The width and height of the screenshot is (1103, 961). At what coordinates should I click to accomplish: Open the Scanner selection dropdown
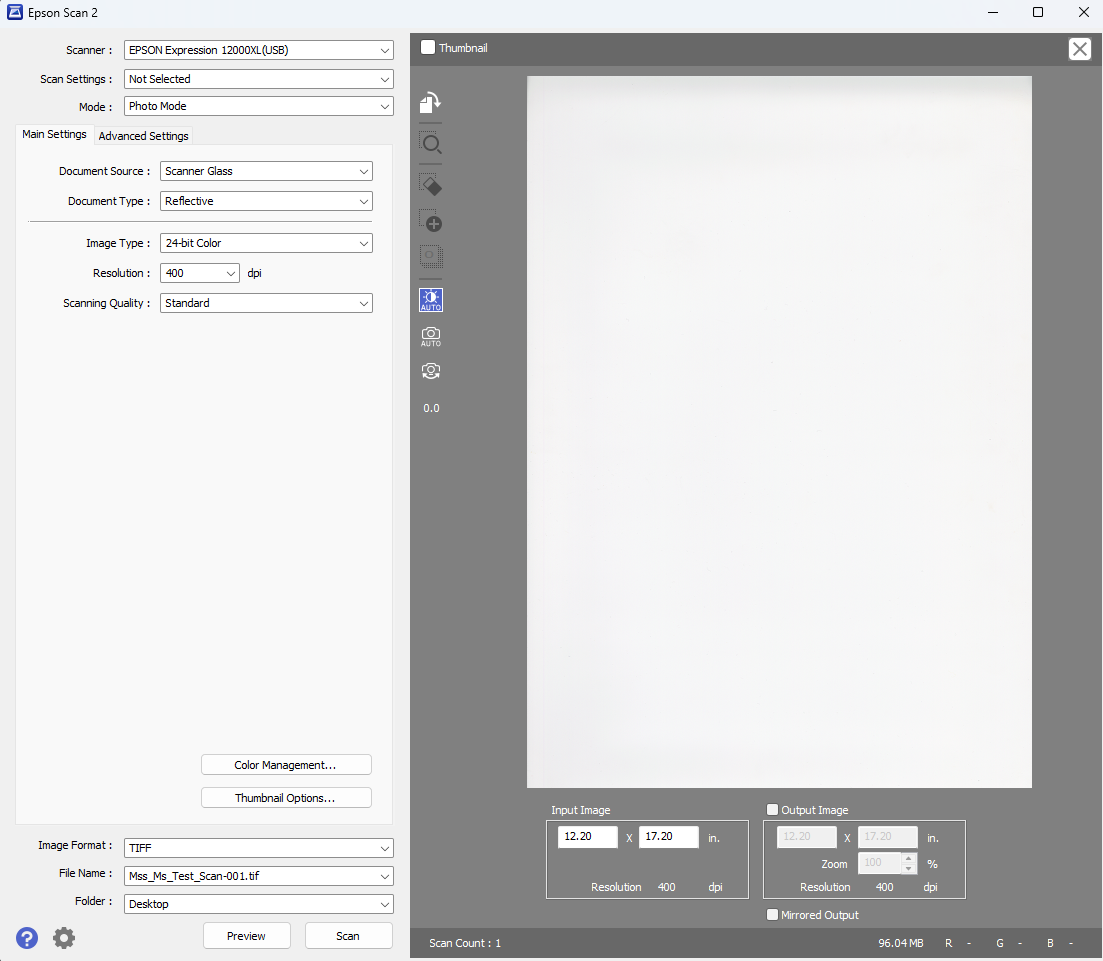click(x=258, y=49)
